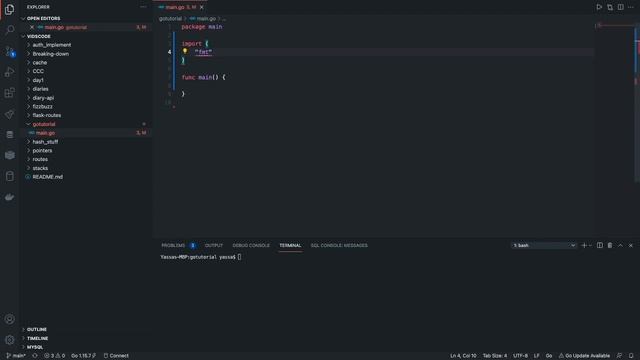Image resolution: width=640 pixels, height=360 pixels.
Task: Expand the Outline section
Action: pyautogui.click(x=36, y=329)
